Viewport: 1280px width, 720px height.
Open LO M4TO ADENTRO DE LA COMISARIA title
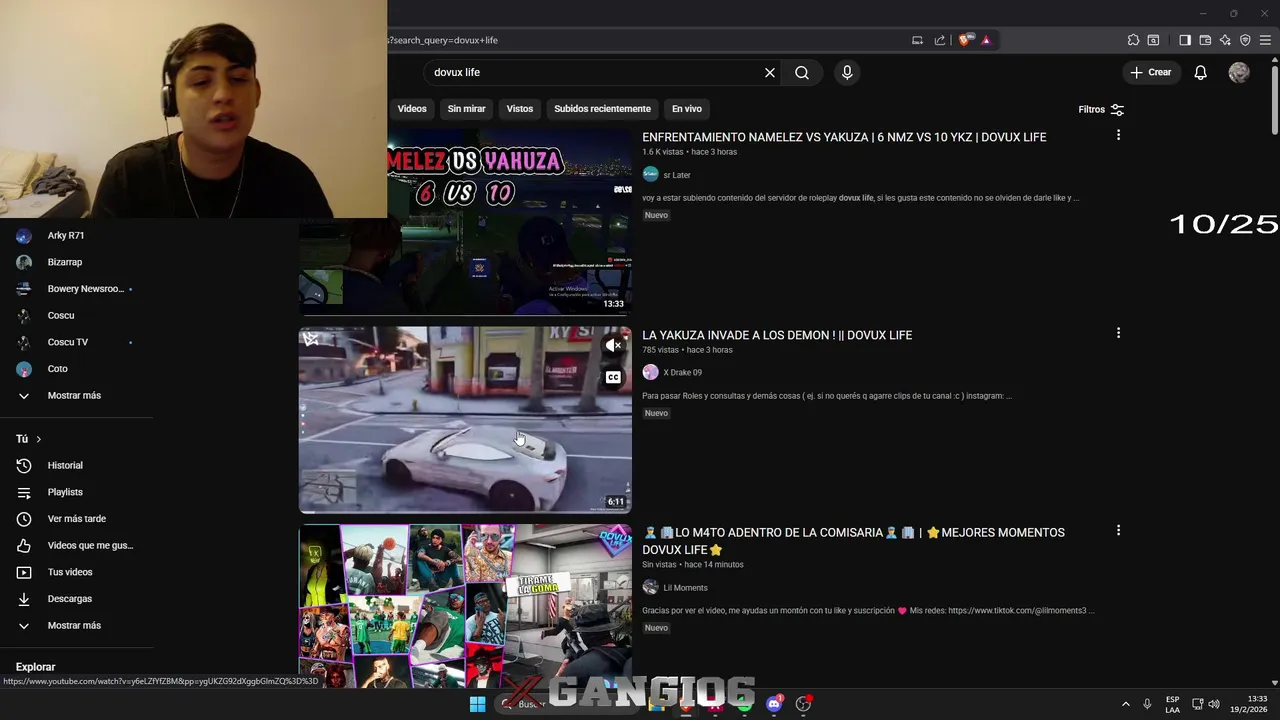point(853,541)
